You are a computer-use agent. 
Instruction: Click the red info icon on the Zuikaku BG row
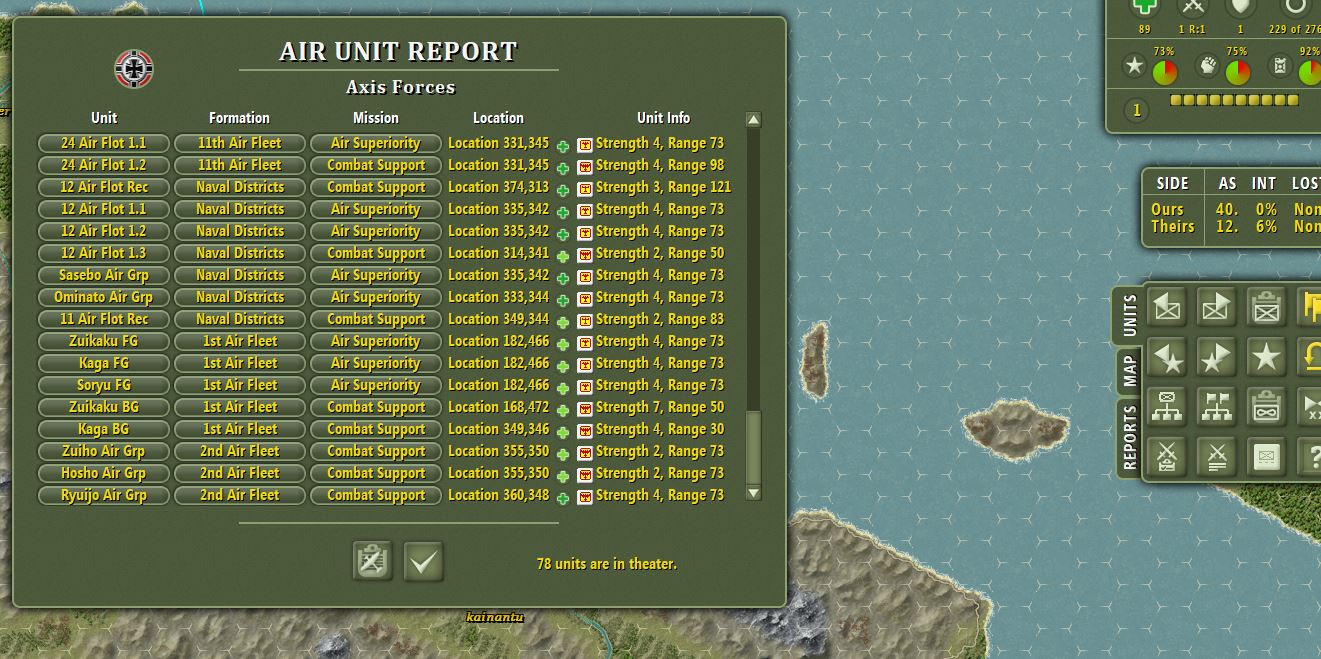coord(585,409)
